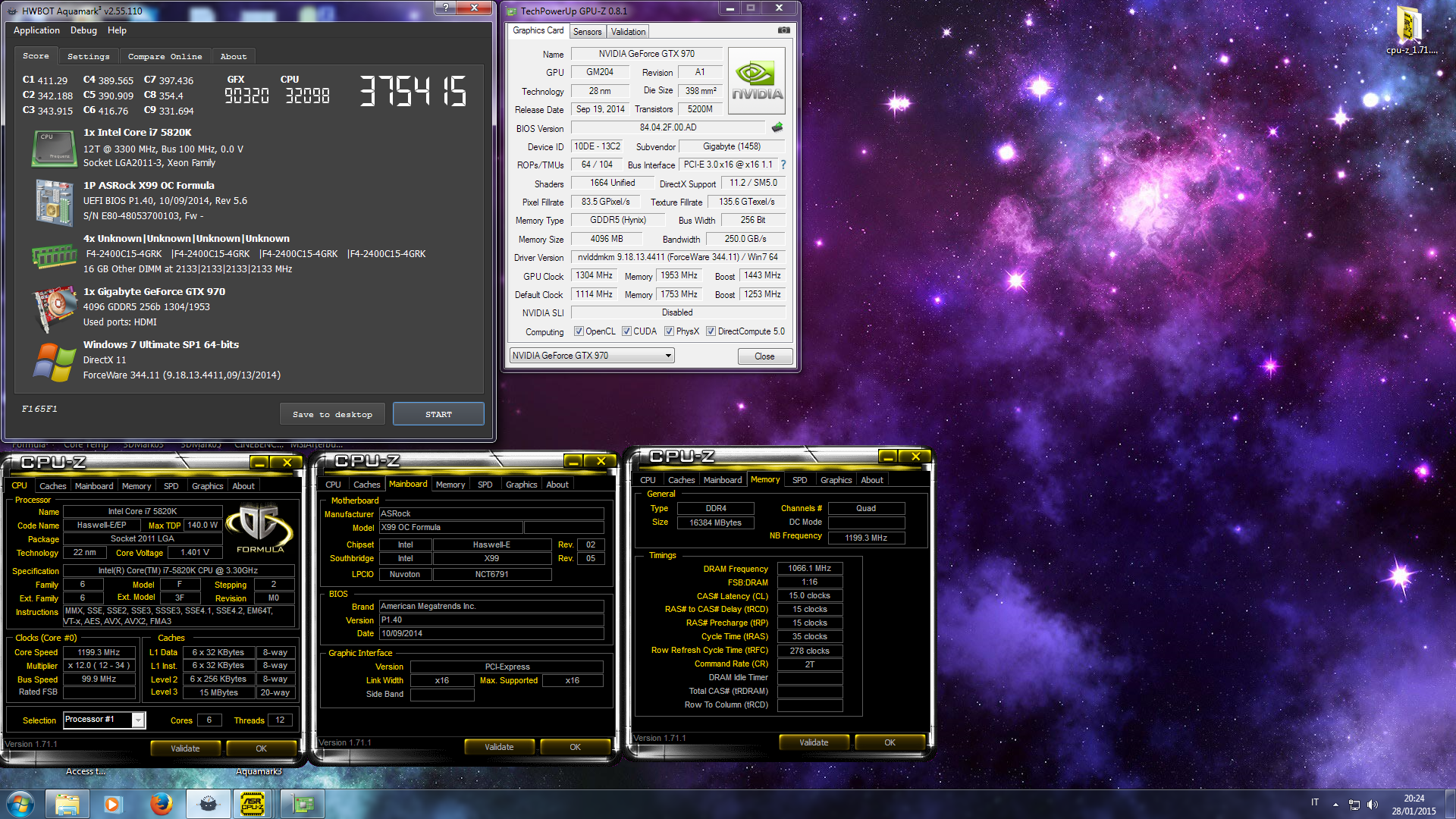Open the media player taskbar icon
The width and height of the screenshot is (1456, 819).
tap(113, 804)
